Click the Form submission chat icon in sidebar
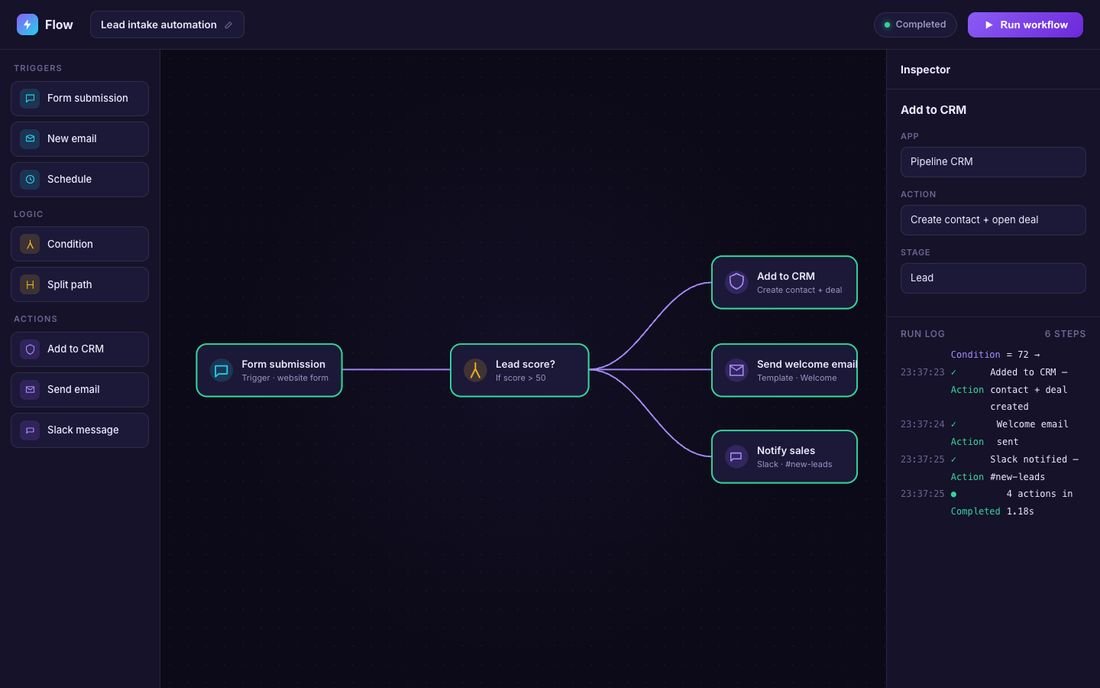This screenshot has height=688, width=1100. click(x=29, y=98)
